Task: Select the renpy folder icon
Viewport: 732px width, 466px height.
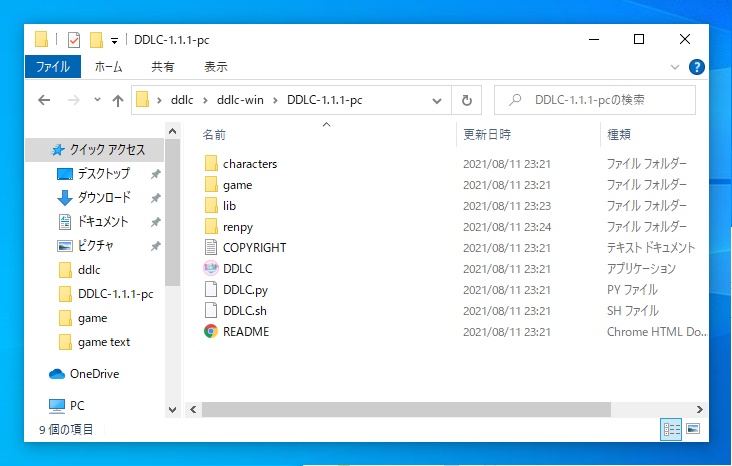Action: click(211, 226)
